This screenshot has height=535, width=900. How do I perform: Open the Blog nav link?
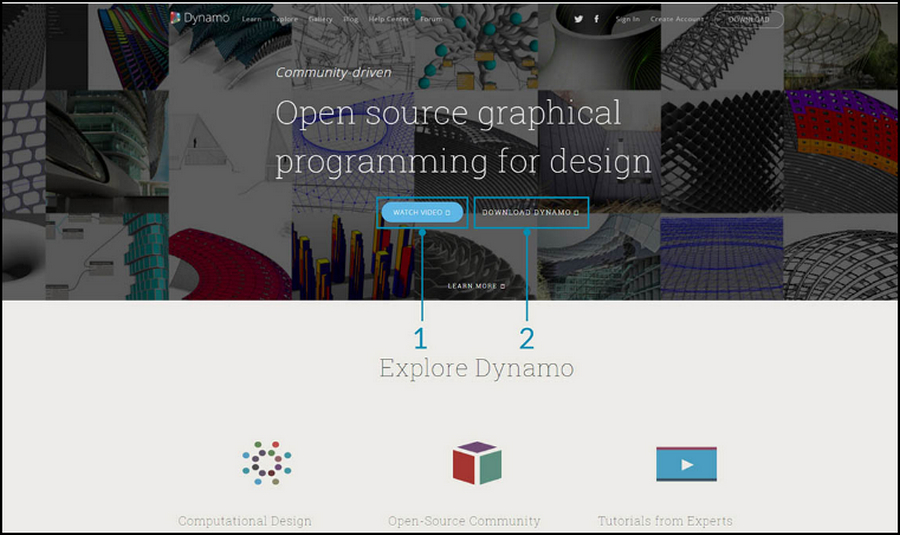coord(350,19)
